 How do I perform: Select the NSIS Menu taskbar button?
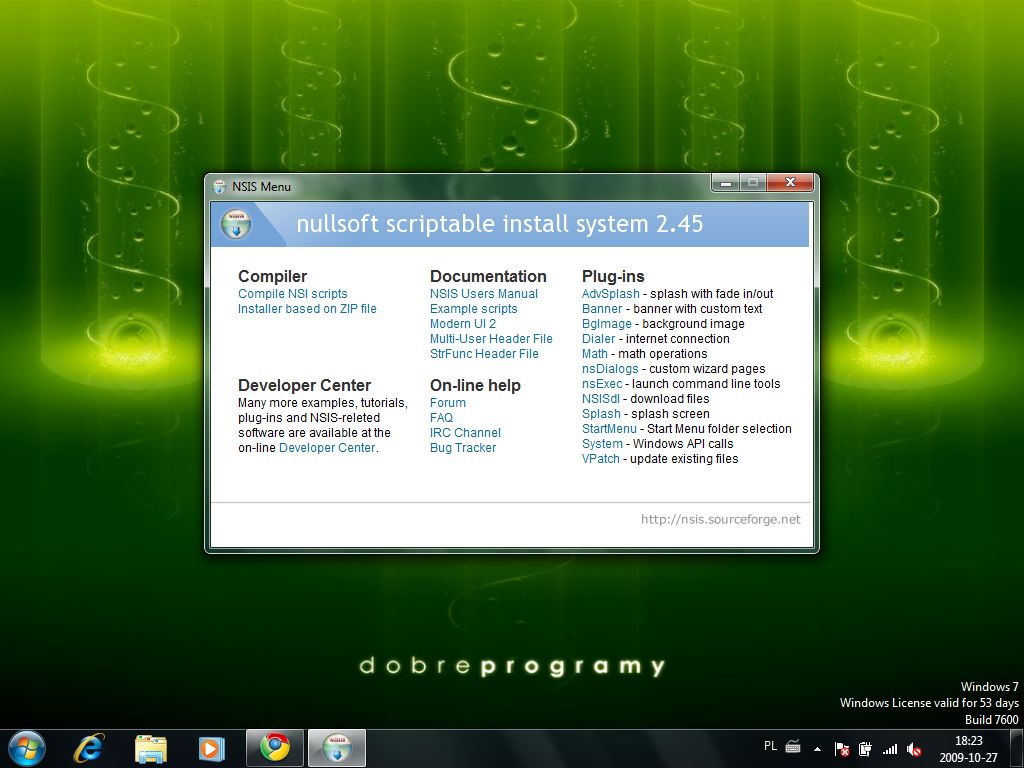click(x=337, y=748)
